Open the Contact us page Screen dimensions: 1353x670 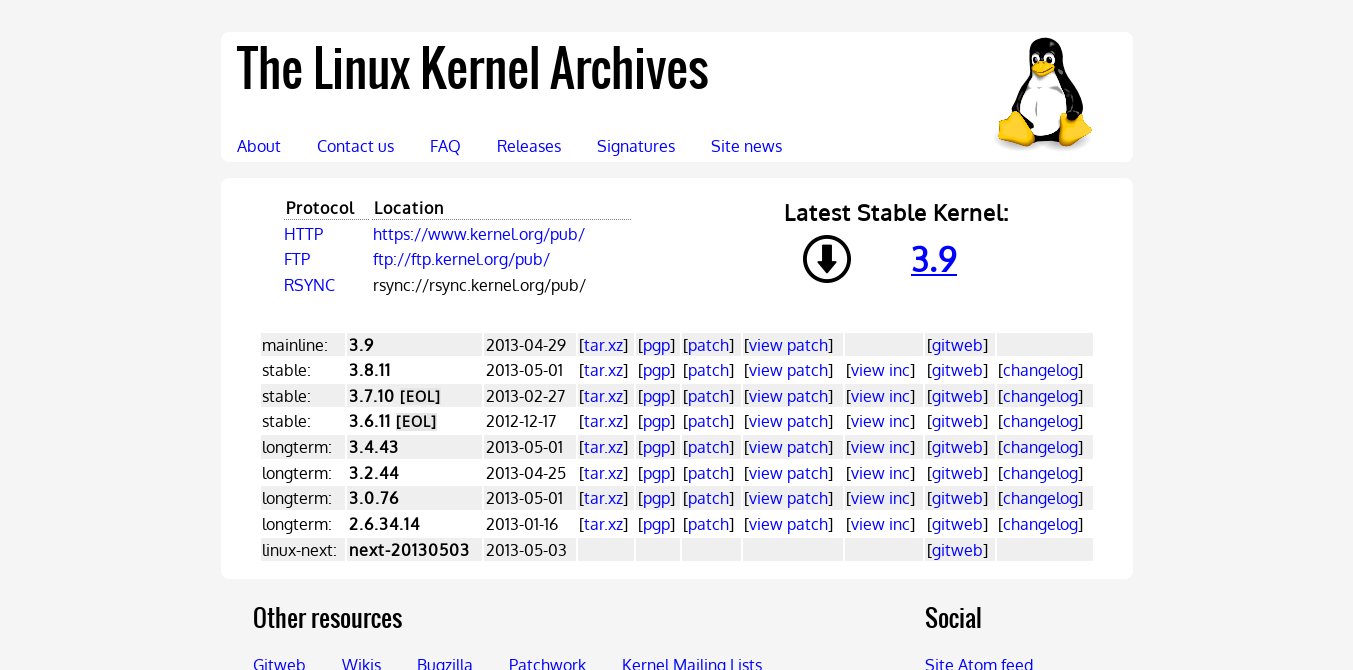(355, 146)
